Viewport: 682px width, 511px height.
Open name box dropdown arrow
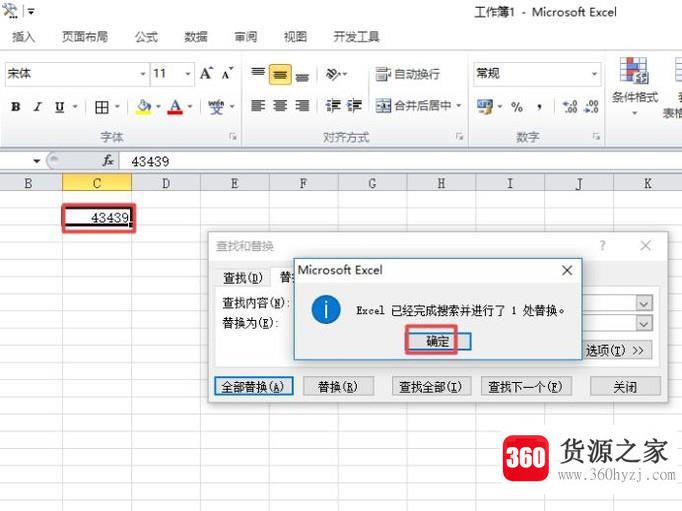point(37,161)
